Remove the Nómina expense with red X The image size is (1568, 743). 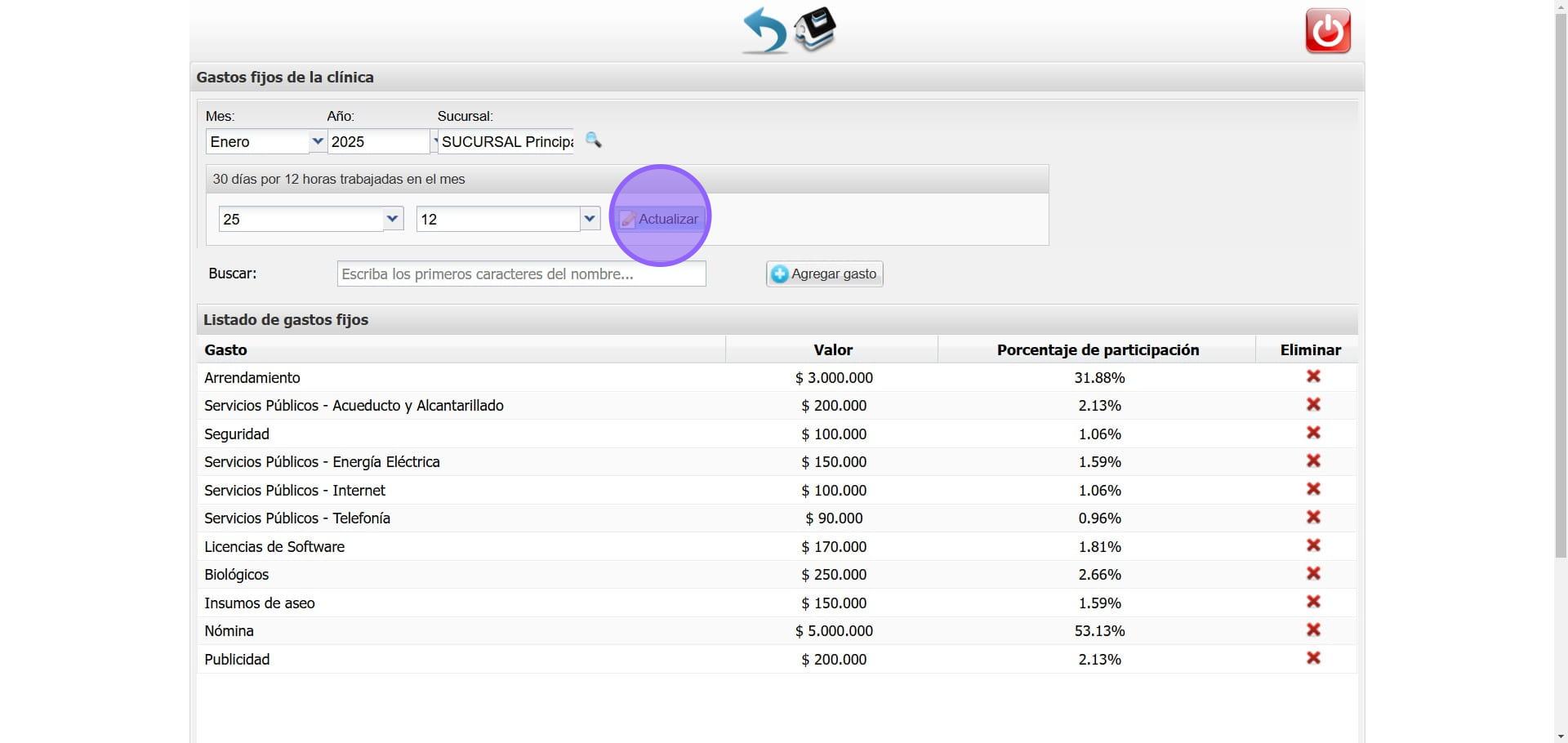1312,630
